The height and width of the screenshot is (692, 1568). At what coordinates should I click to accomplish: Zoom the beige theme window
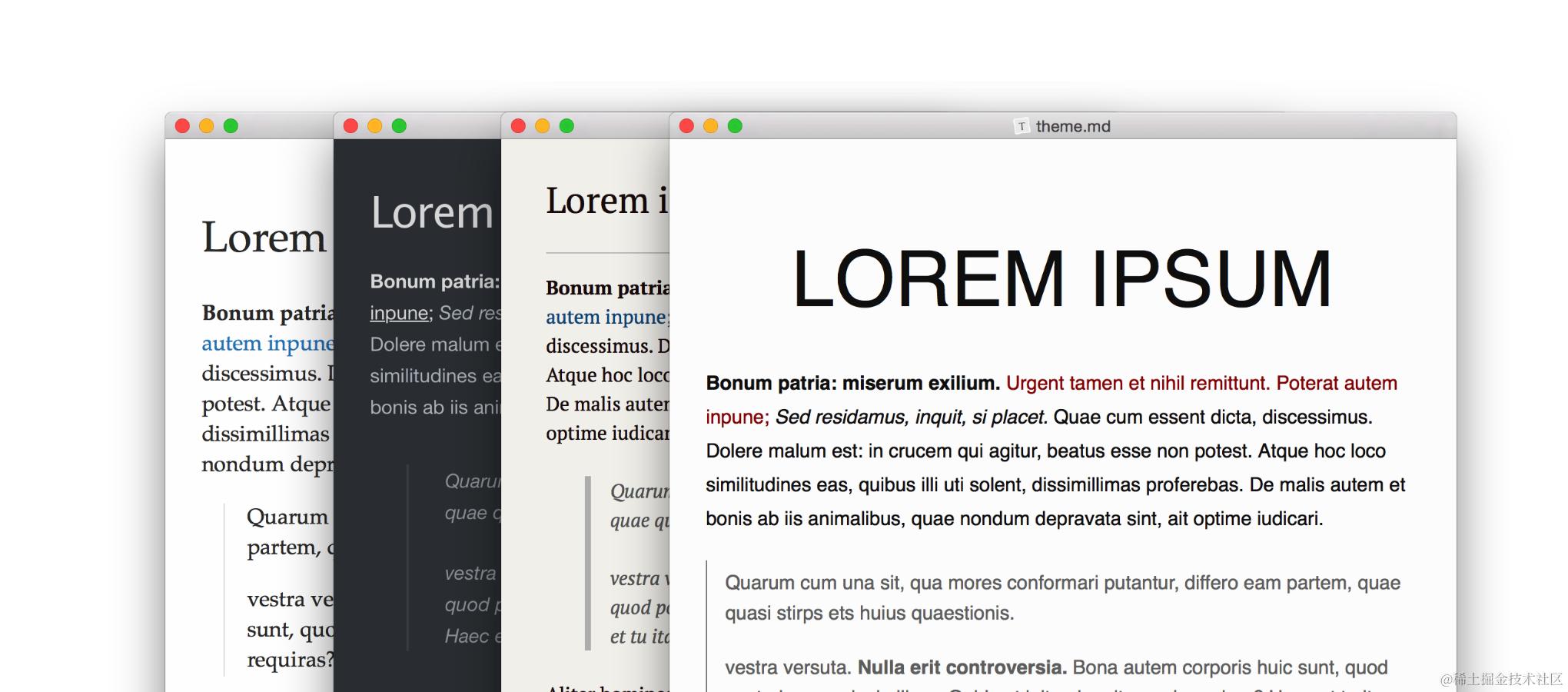pyautogui.click(x=566, y=126)
